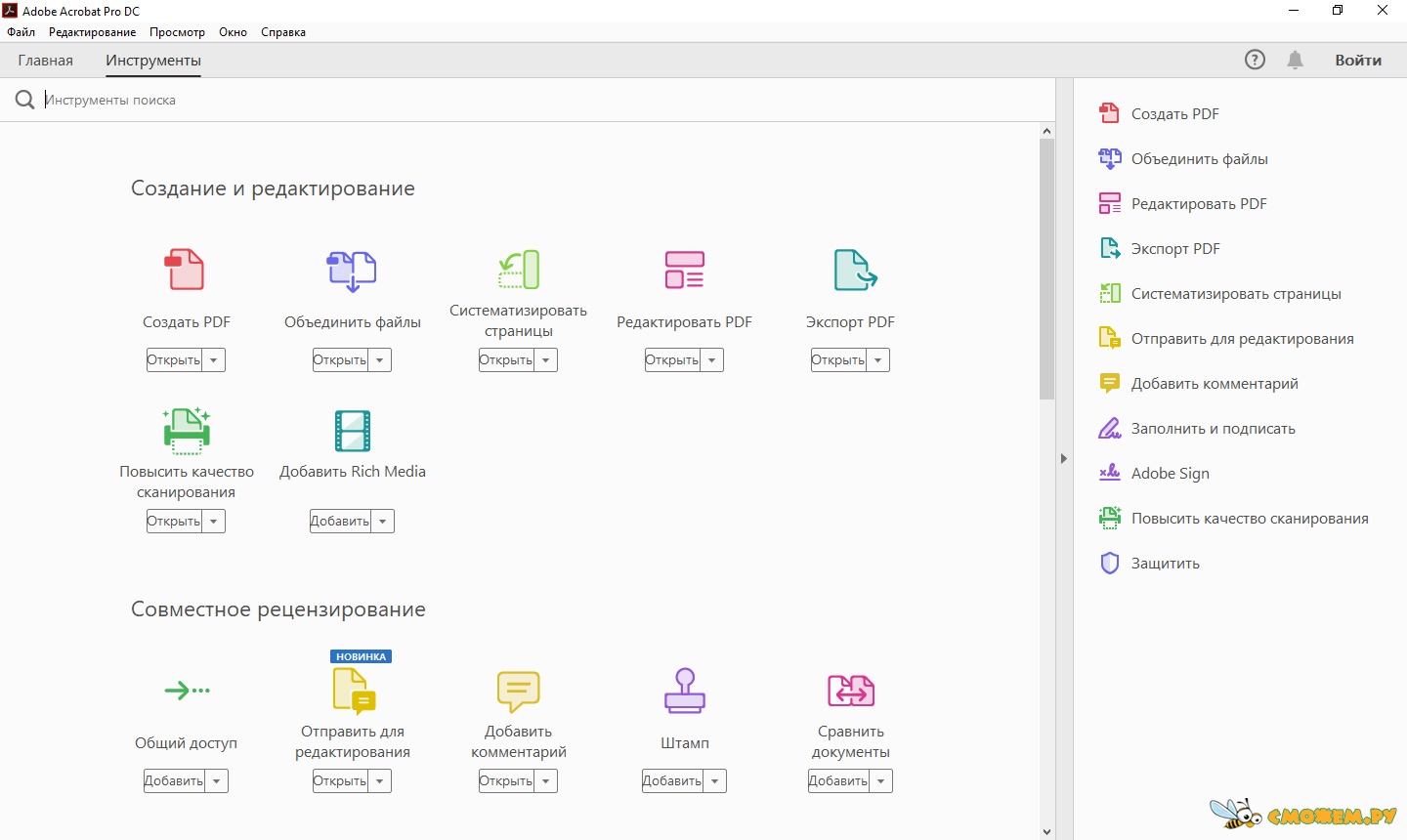Click Создать PDF icon in right sidebar
The height and width of the screenshot is (840, 1407).
point(1109,113)
